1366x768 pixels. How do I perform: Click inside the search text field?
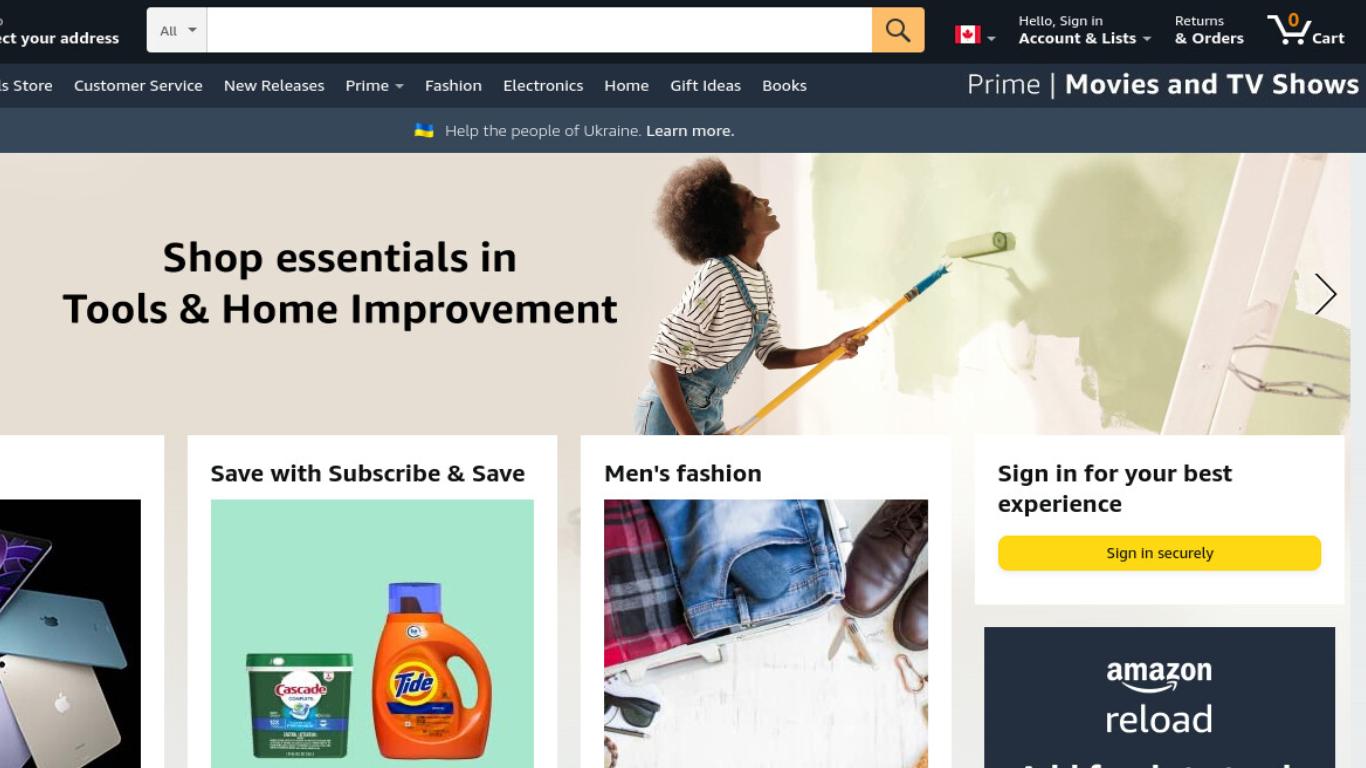point(539,30)
